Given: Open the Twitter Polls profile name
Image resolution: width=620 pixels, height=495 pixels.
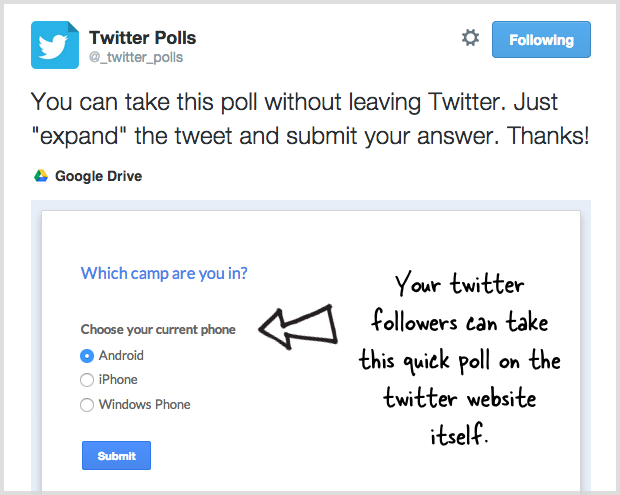Looking at the screenshot, I should click(142, 38).
